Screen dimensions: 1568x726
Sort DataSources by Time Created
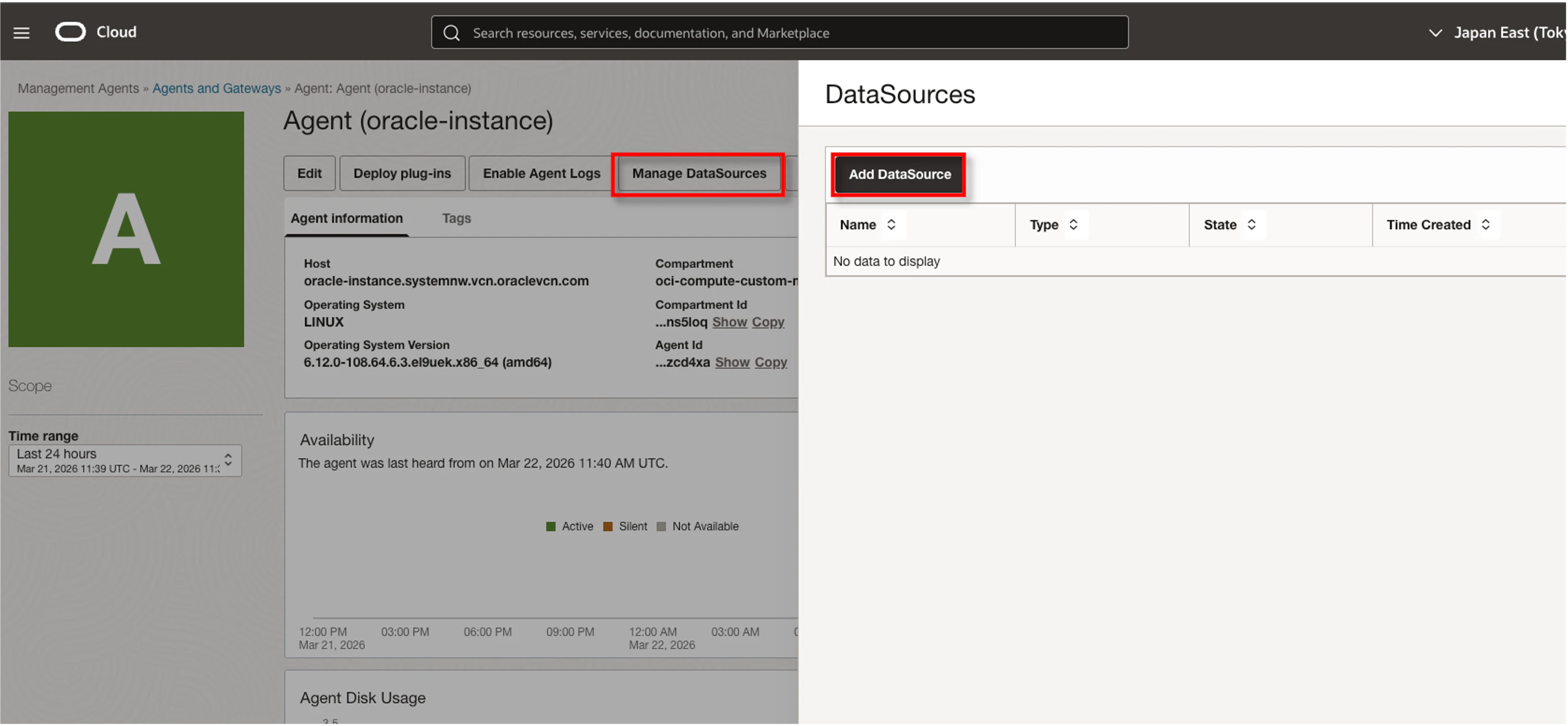(x=1486, y=224)
